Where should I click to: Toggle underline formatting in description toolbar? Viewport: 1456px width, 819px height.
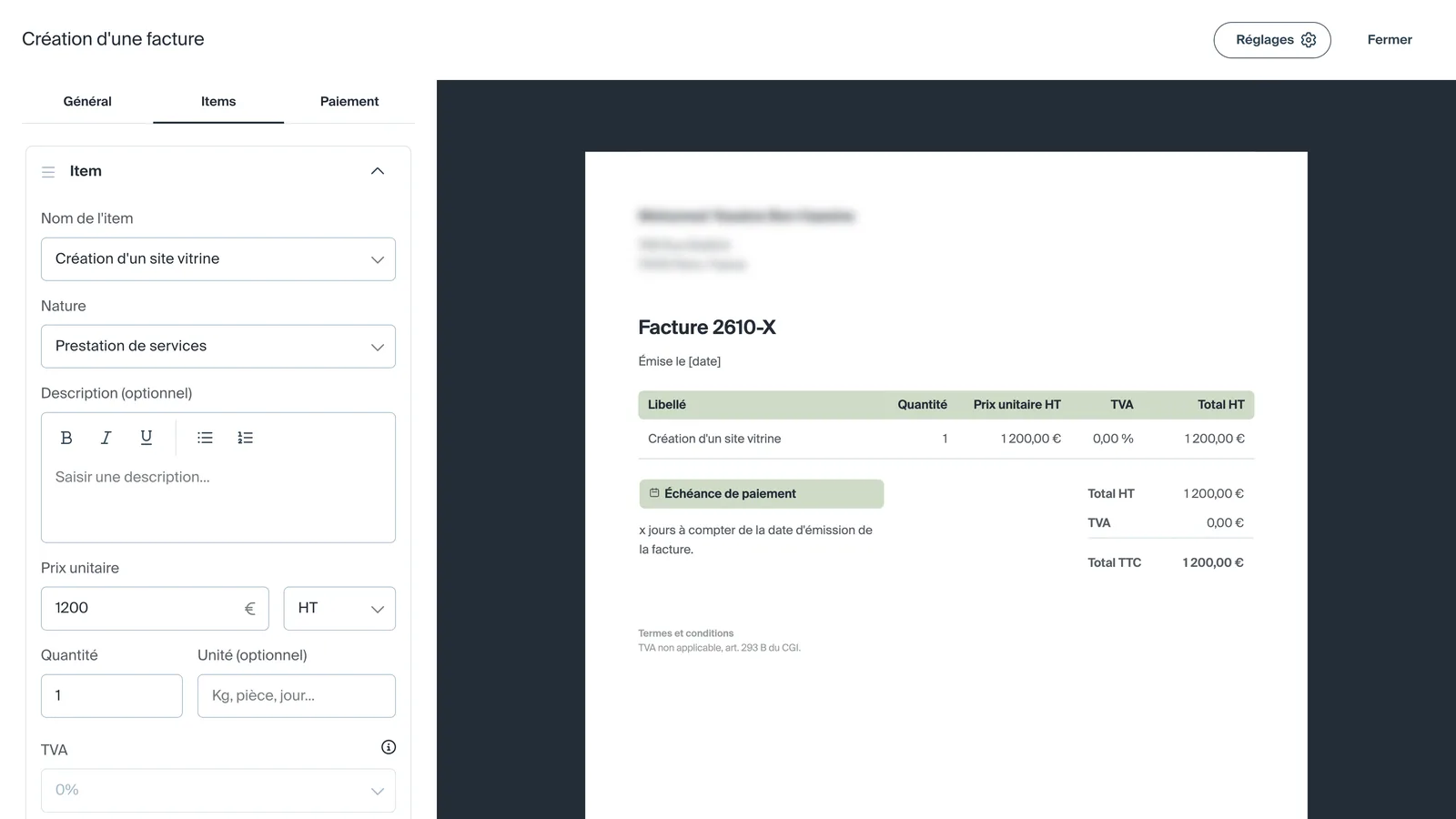pyautogui.click(x=146, y=438)
